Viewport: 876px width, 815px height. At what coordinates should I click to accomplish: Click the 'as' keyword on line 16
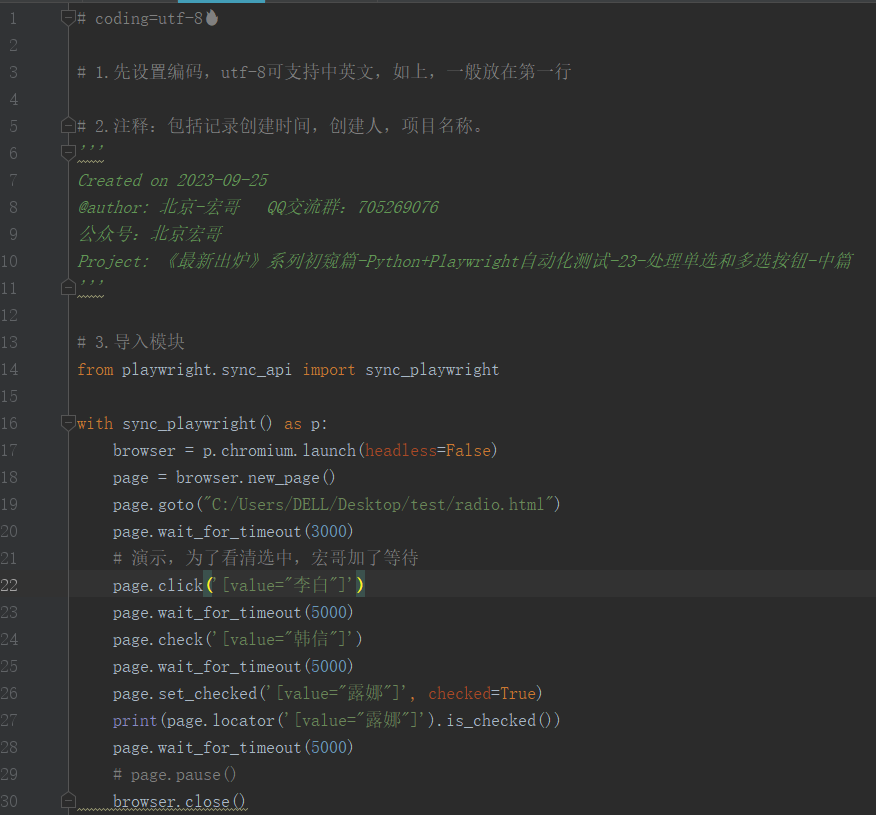click(293, 423)
